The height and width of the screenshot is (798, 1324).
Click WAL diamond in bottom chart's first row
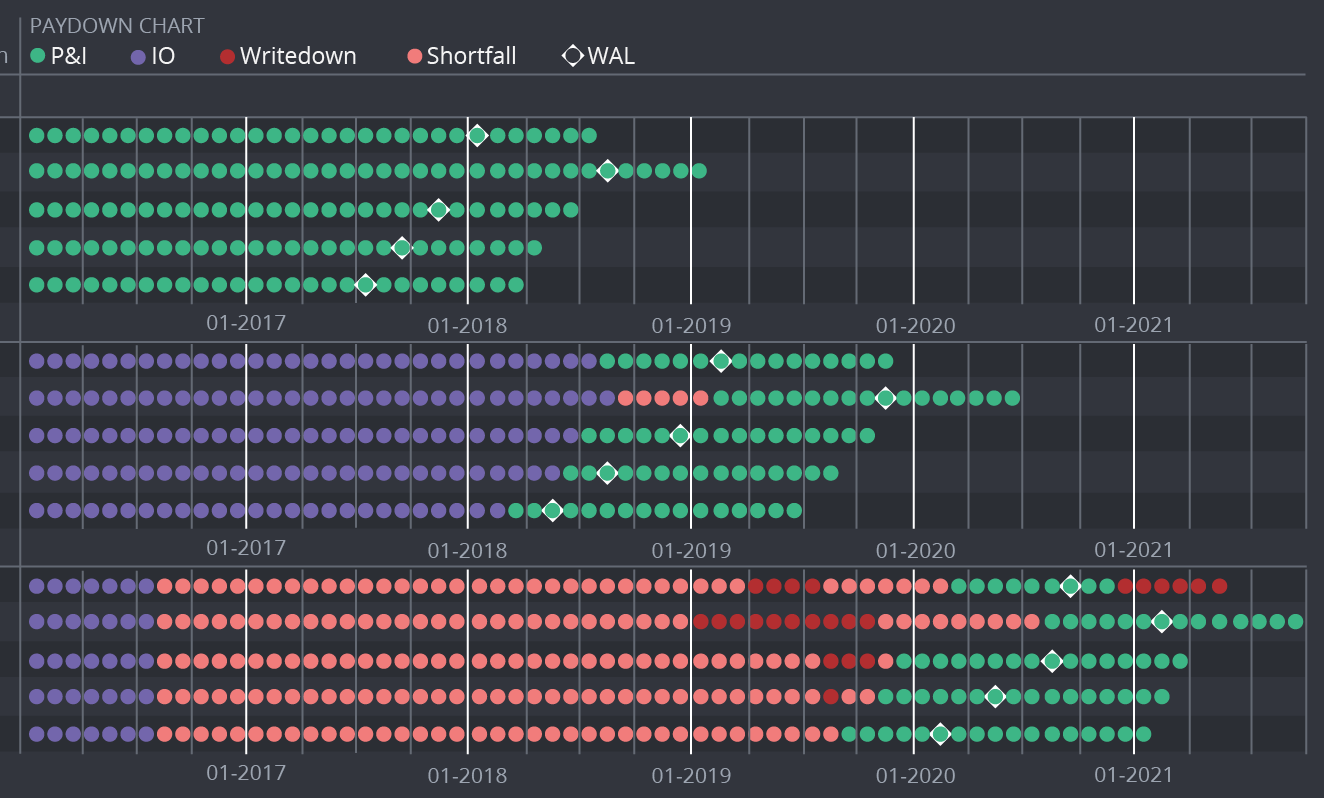1070,586
